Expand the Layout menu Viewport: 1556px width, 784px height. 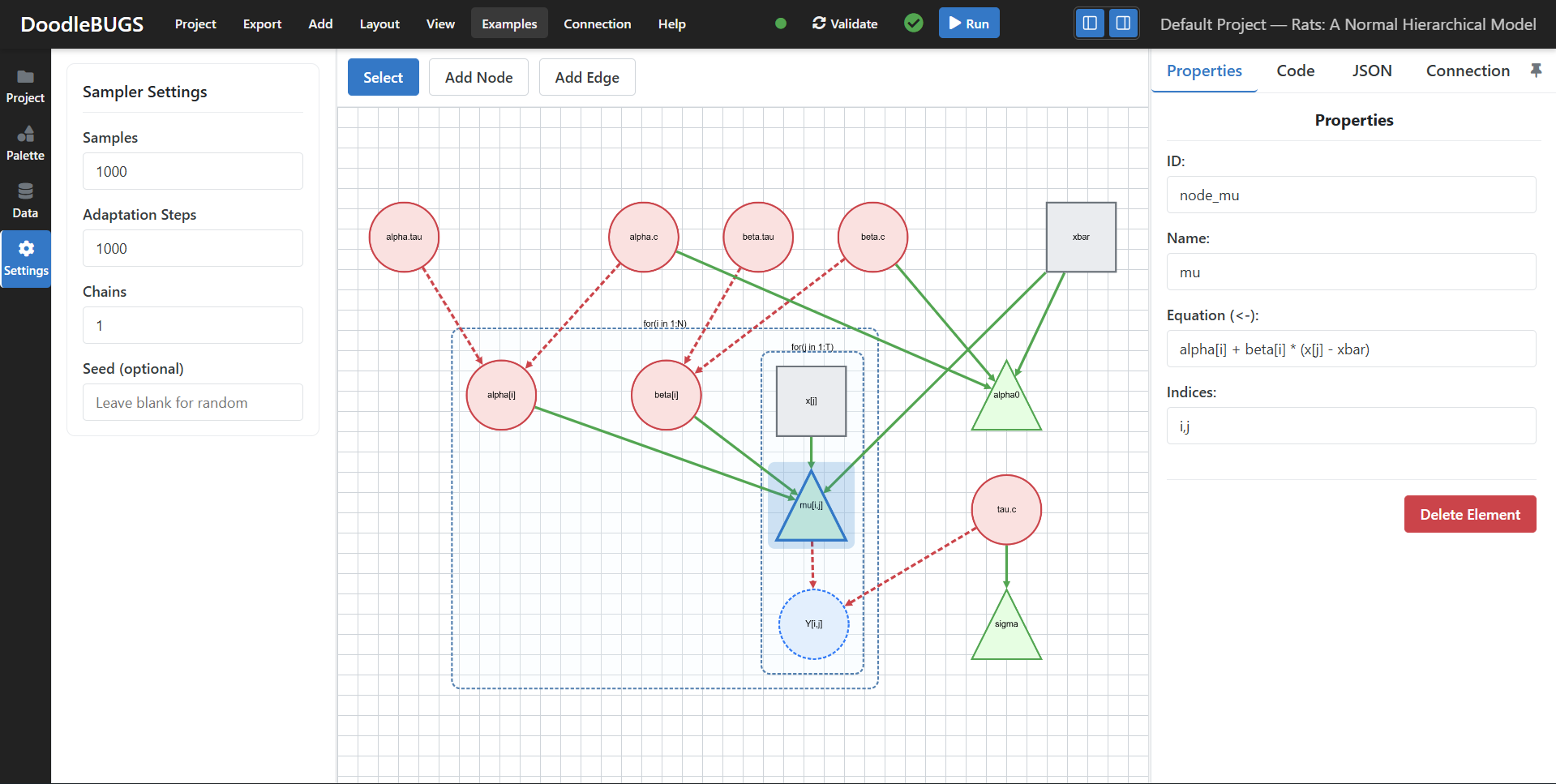(x=379, y=24)
